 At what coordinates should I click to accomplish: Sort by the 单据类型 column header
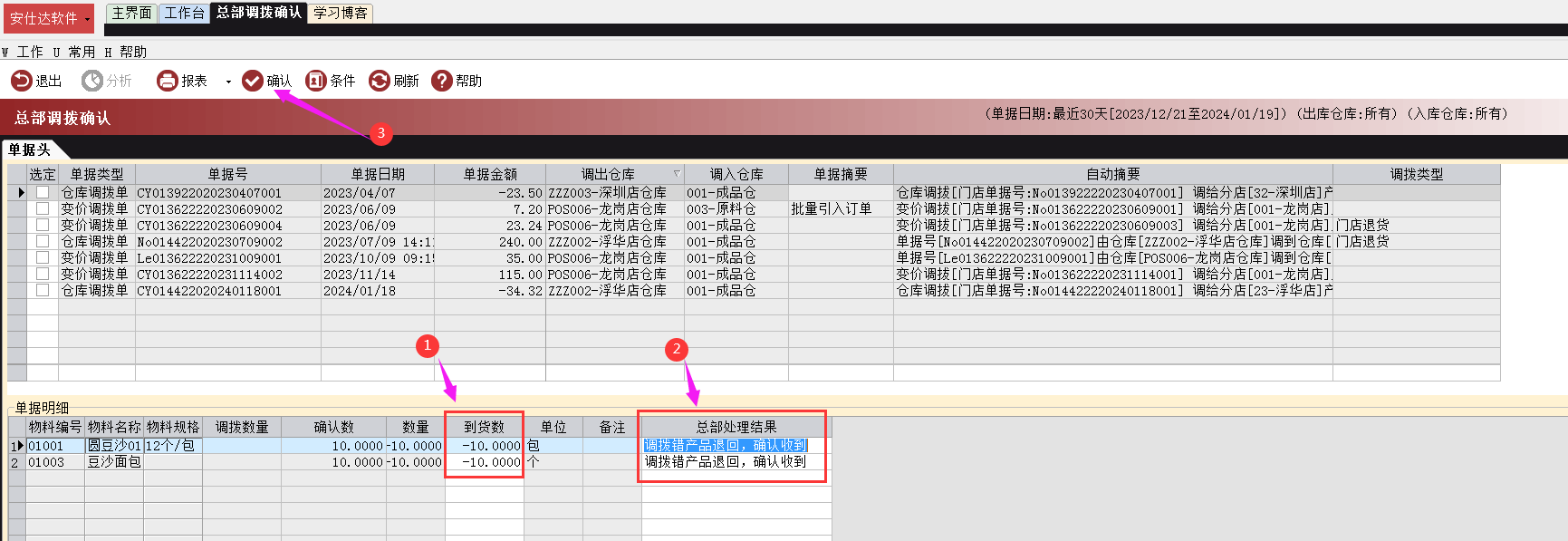97,174
